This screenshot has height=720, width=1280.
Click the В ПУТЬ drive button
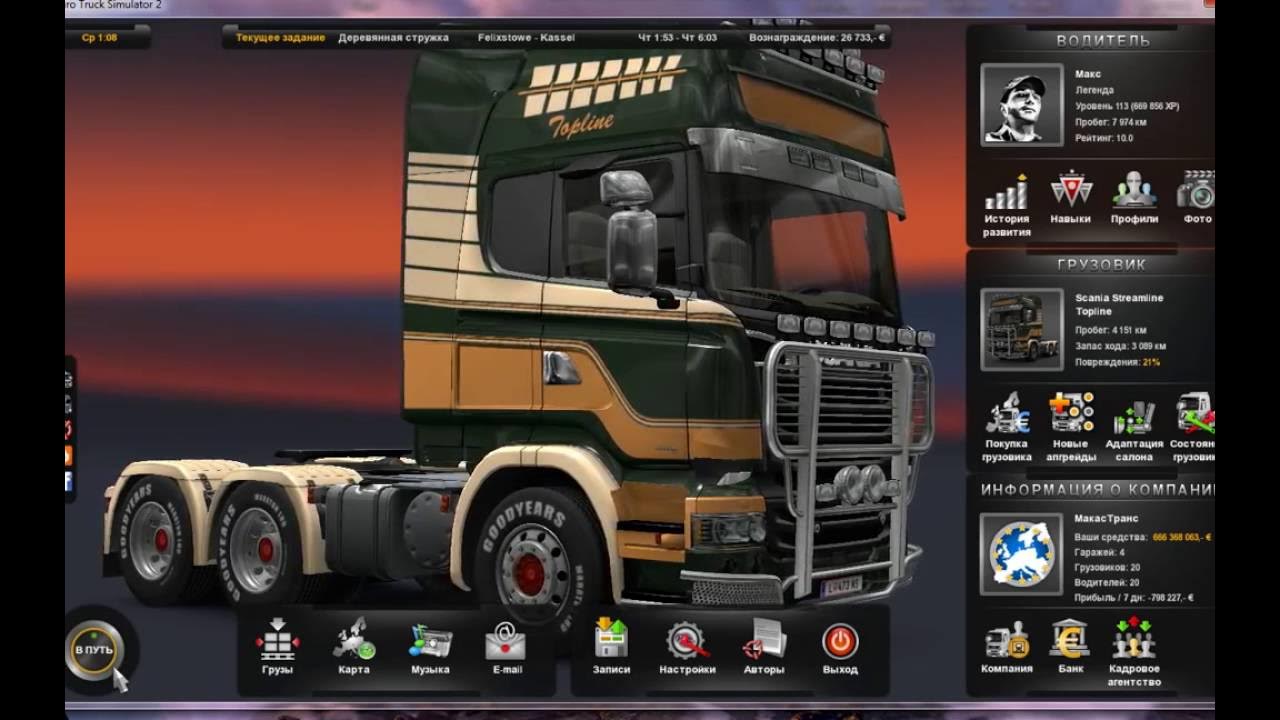point(94,649)
